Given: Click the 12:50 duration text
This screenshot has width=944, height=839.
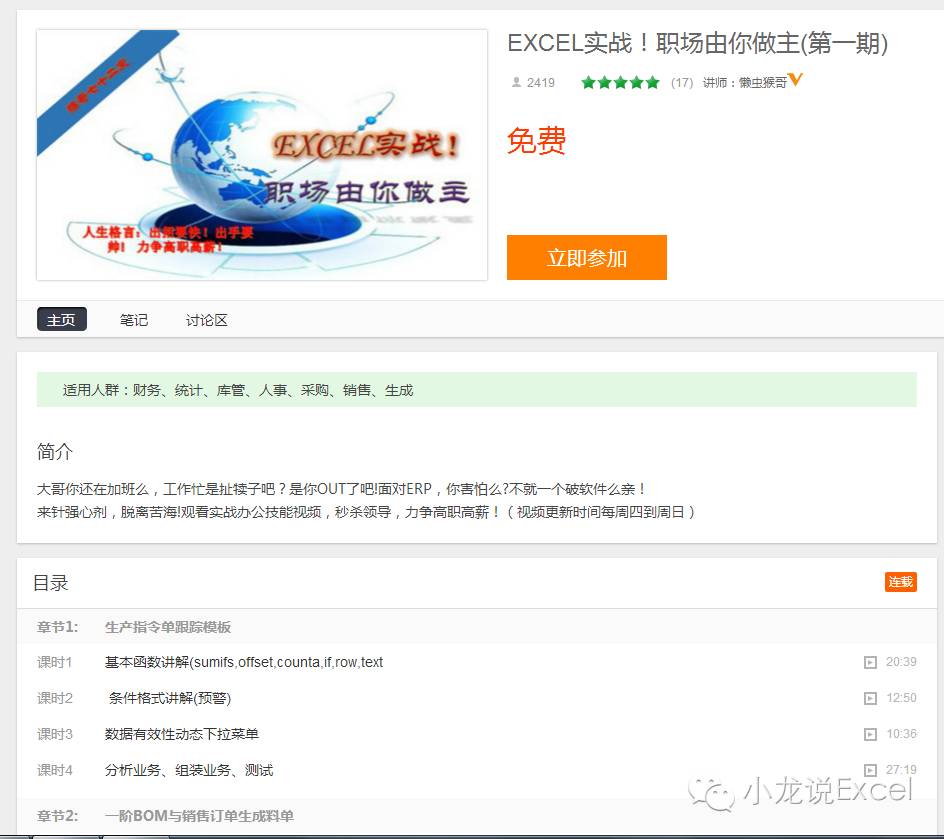Looking at the screenshot, I should (901, 698).
